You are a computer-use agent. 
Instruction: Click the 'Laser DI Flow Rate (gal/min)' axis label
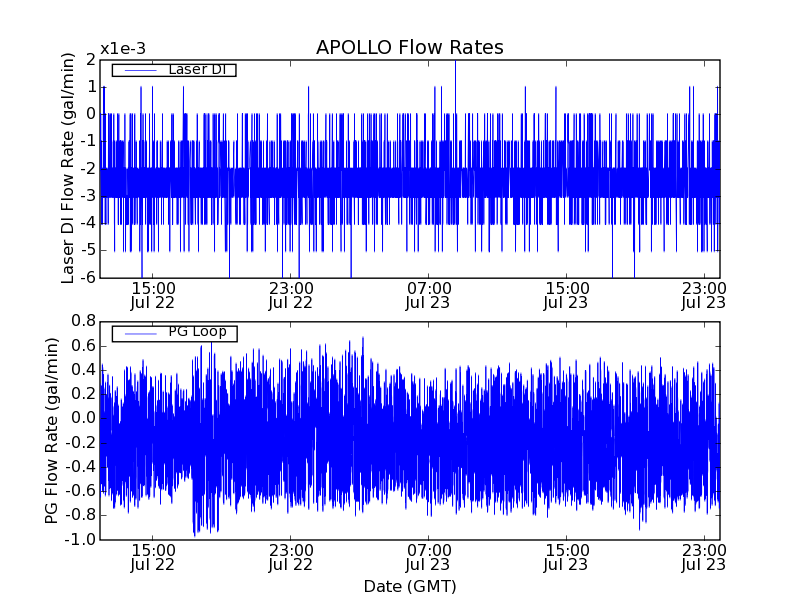(67, 168)
